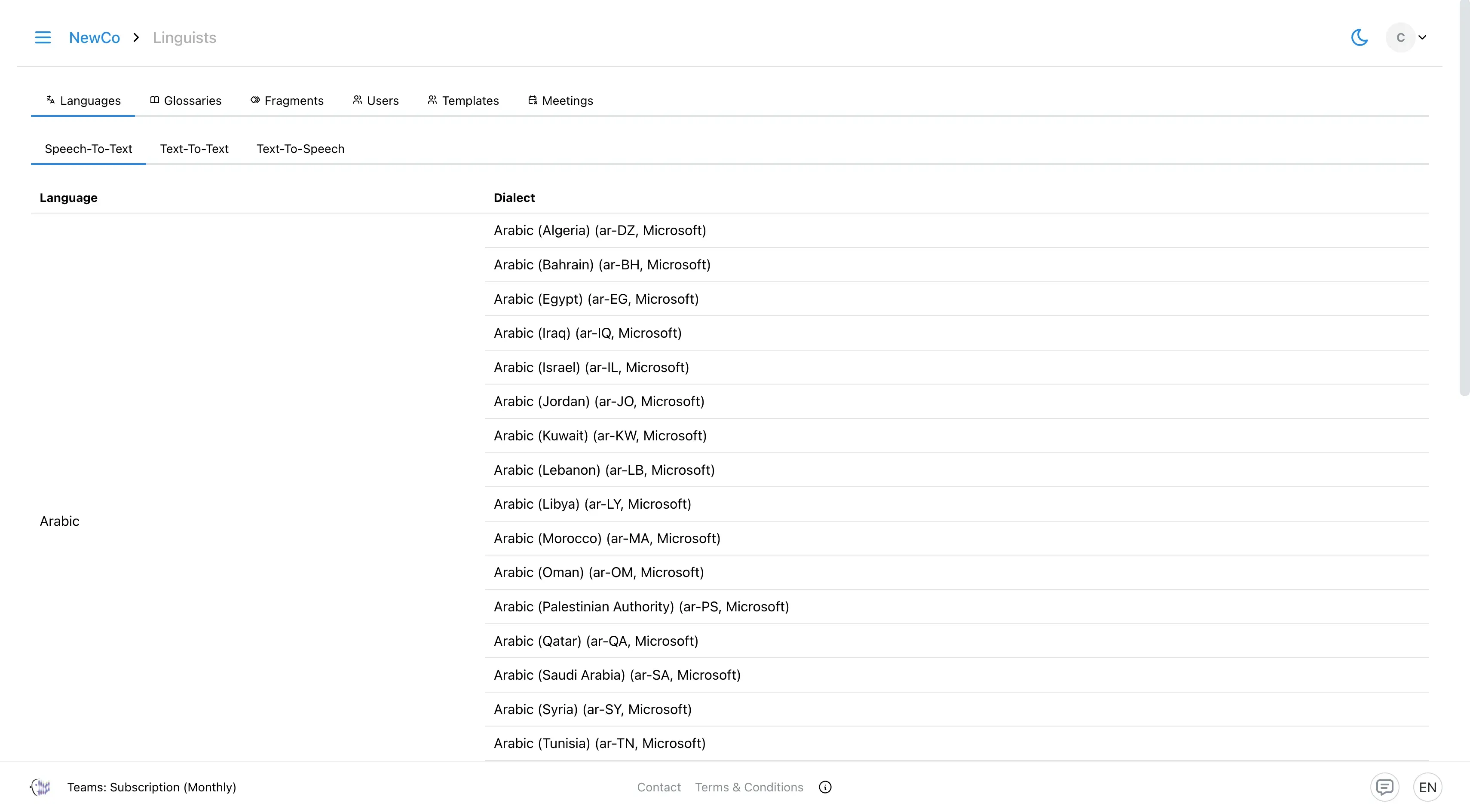This screenshot has width=1470, height=812.
Task: Open the EN language selector
Action: (1428, 788)
